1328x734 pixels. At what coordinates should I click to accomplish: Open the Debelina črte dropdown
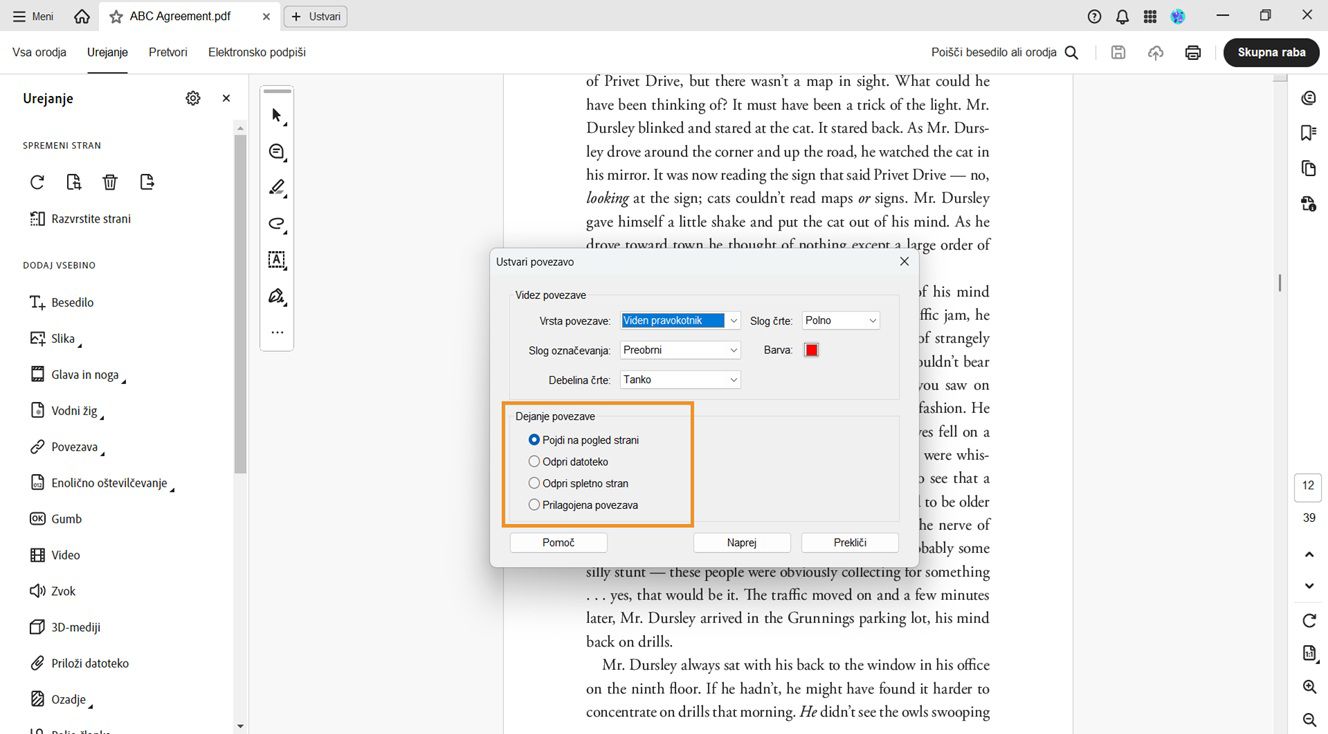tap(680, 380)
